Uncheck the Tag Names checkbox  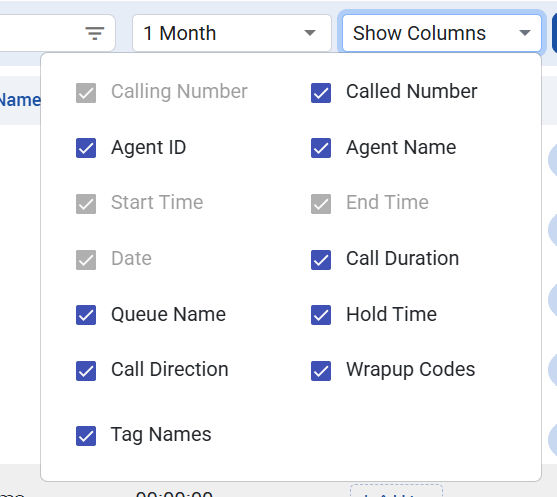(86, 436)
